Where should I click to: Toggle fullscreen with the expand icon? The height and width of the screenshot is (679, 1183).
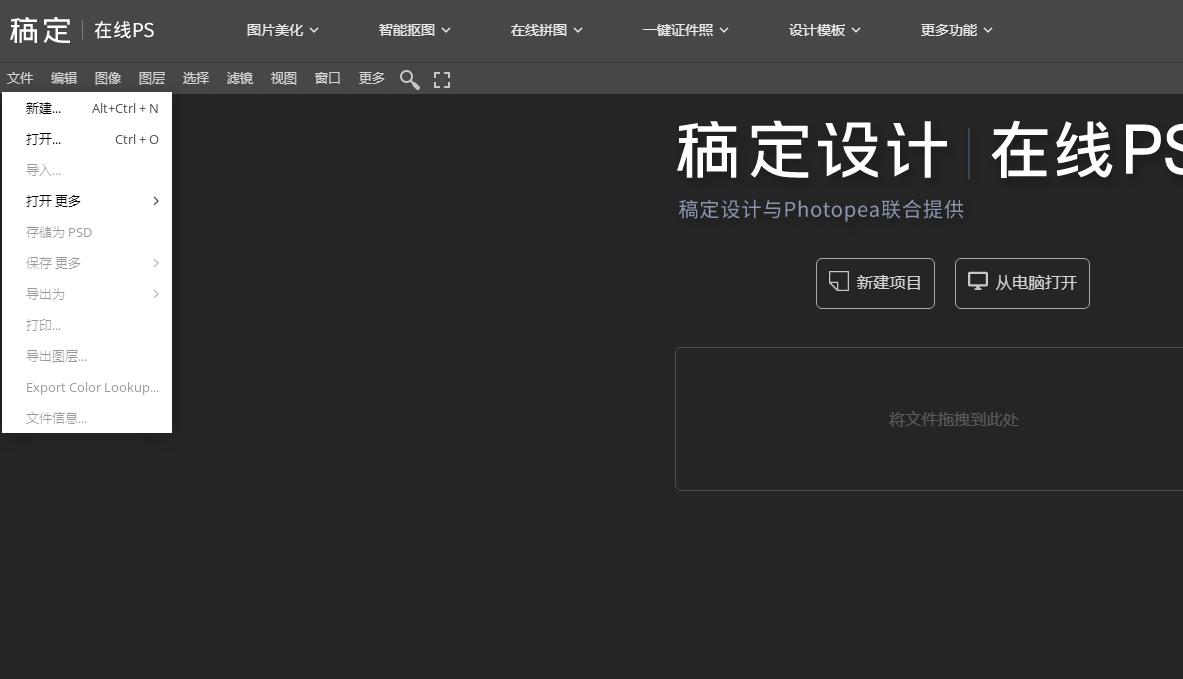click(x=442, y=79)
